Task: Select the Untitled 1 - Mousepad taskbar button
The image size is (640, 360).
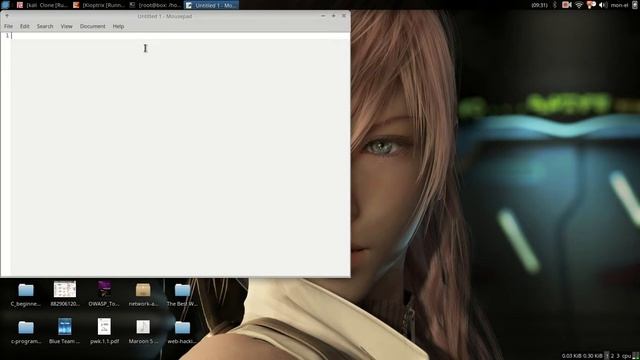Action: (211, 5)
